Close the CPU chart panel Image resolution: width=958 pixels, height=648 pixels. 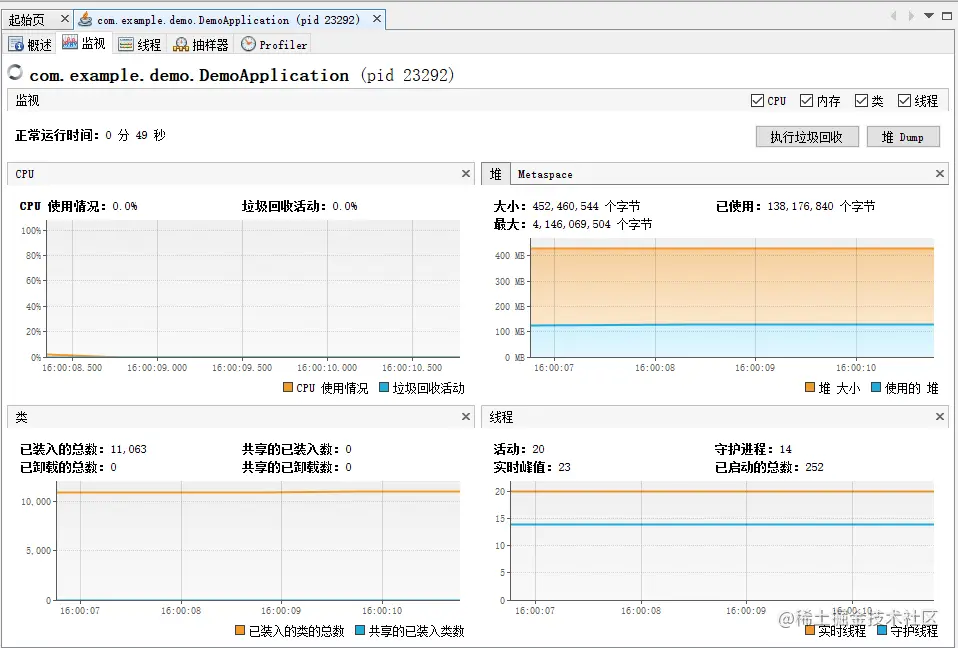(x=466, y=173)
